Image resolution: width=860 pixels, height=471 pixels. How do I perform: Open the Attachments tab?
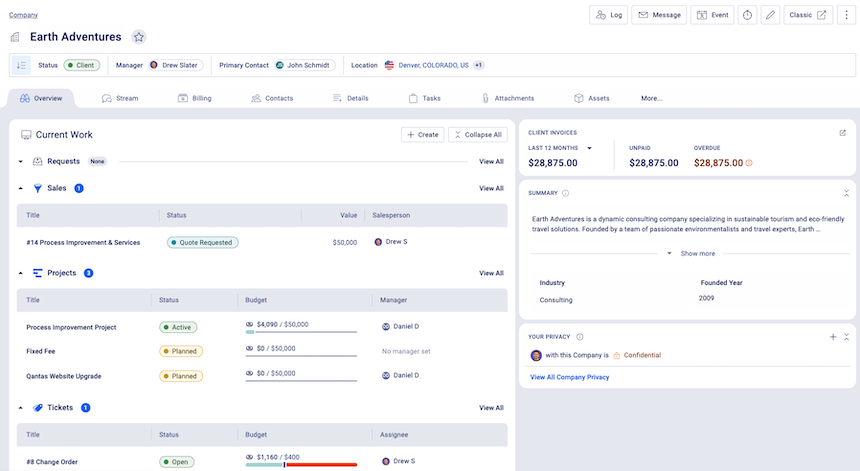(508, 98)
